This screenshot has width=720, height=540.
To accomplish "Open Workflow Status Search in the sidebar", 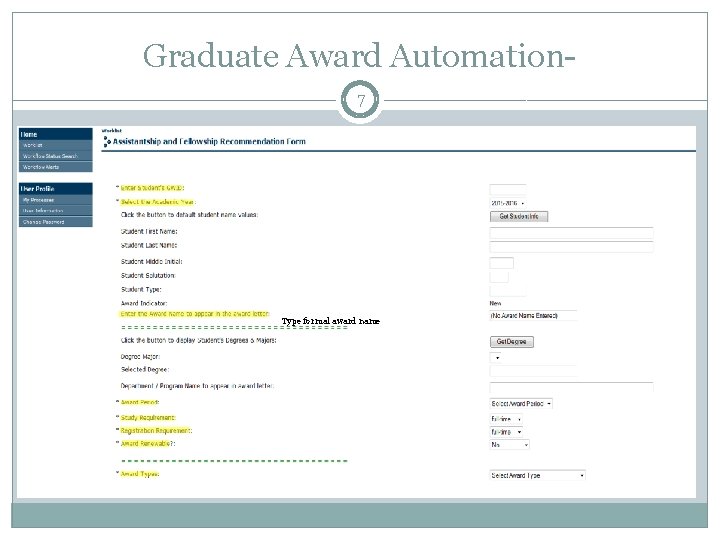I will click(56, 156).
